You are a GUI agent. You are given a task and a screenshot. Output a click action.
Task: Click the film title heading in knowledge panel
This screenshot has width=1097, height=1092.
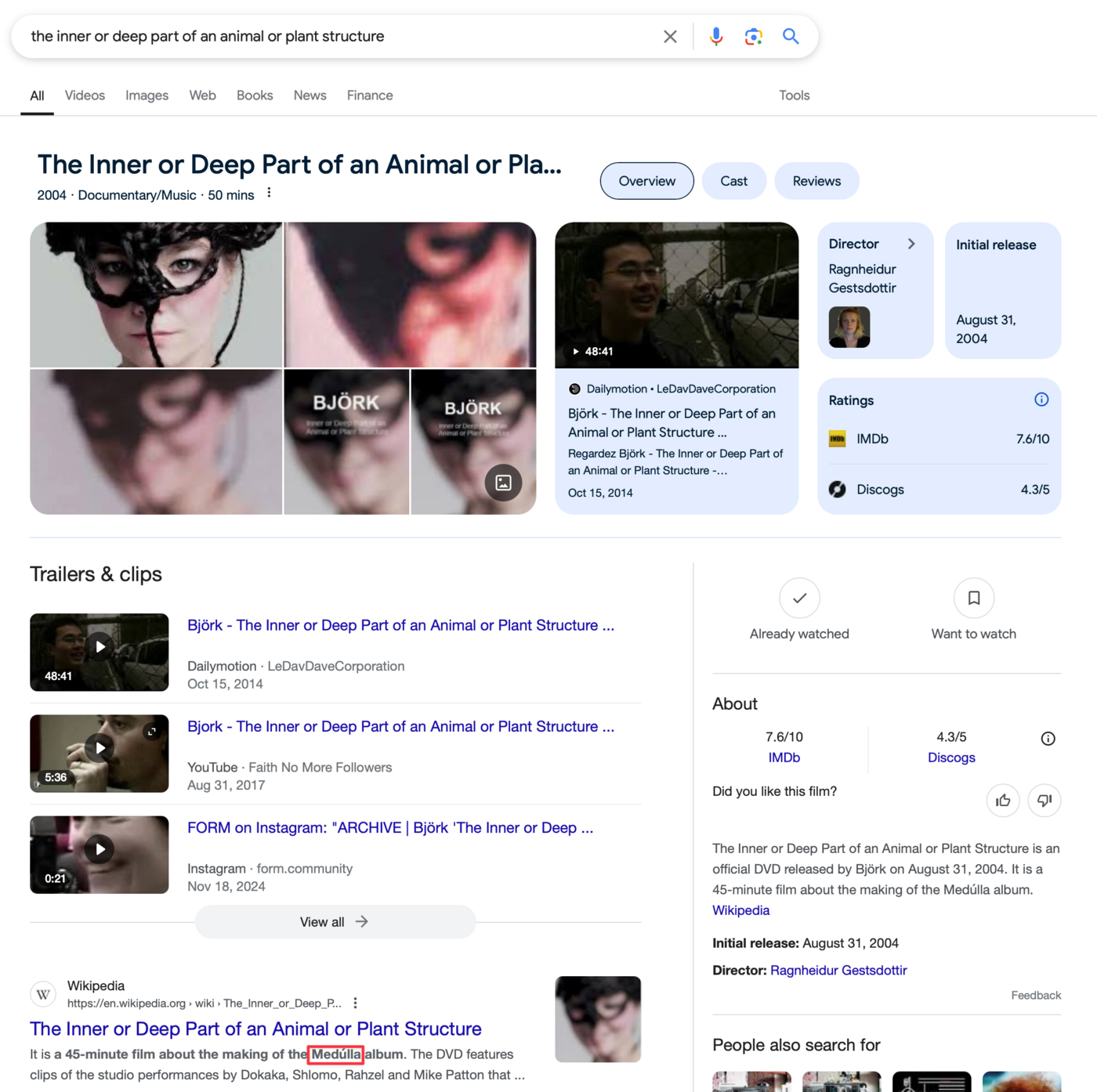point(299,165)
